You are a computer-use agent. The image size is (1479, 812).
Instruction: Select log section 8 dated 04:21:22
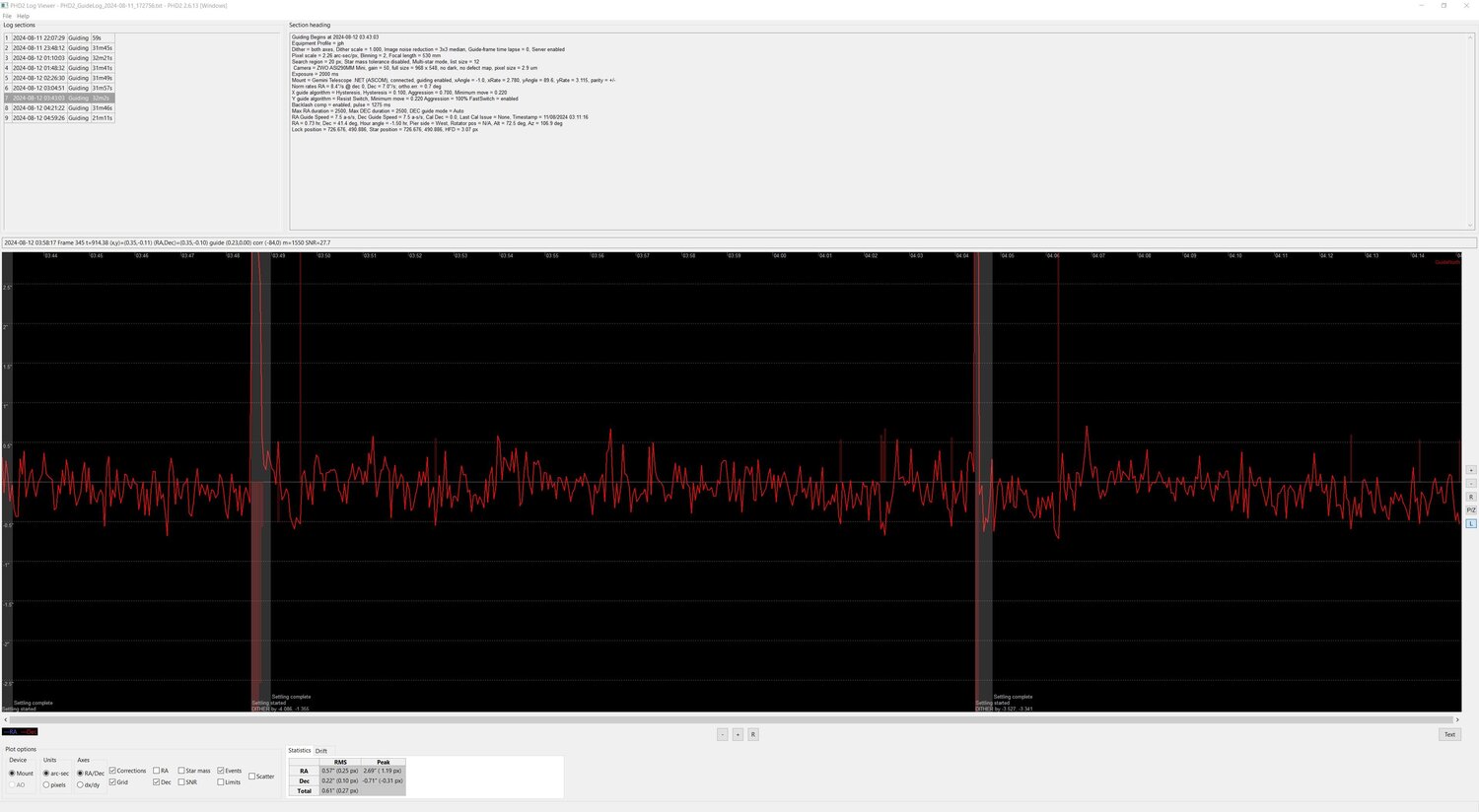click(59, 107)
